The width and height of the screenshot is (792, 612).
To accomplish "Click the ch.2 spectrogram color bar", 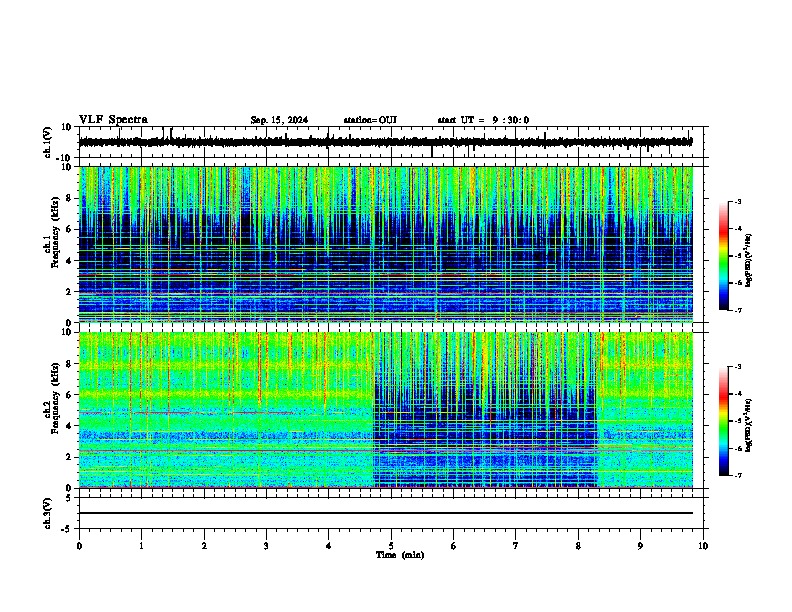I will (724, 421).
